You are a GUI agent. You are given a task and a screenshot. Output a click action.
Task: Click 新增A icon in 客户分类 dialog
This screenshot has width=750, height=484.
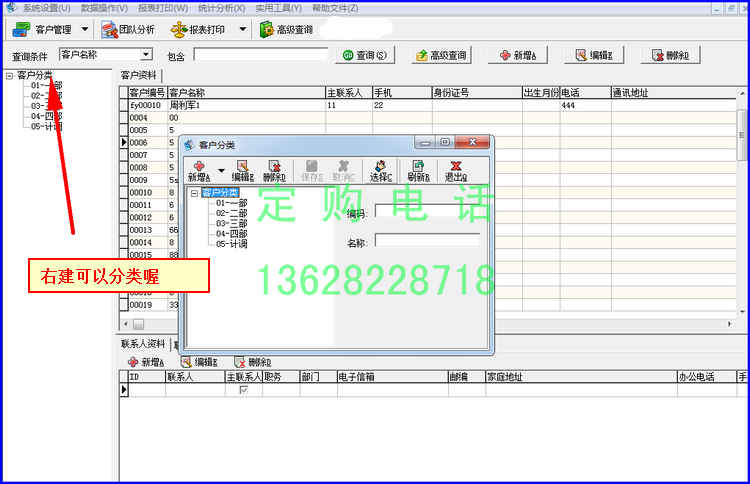tap(199, 171)
